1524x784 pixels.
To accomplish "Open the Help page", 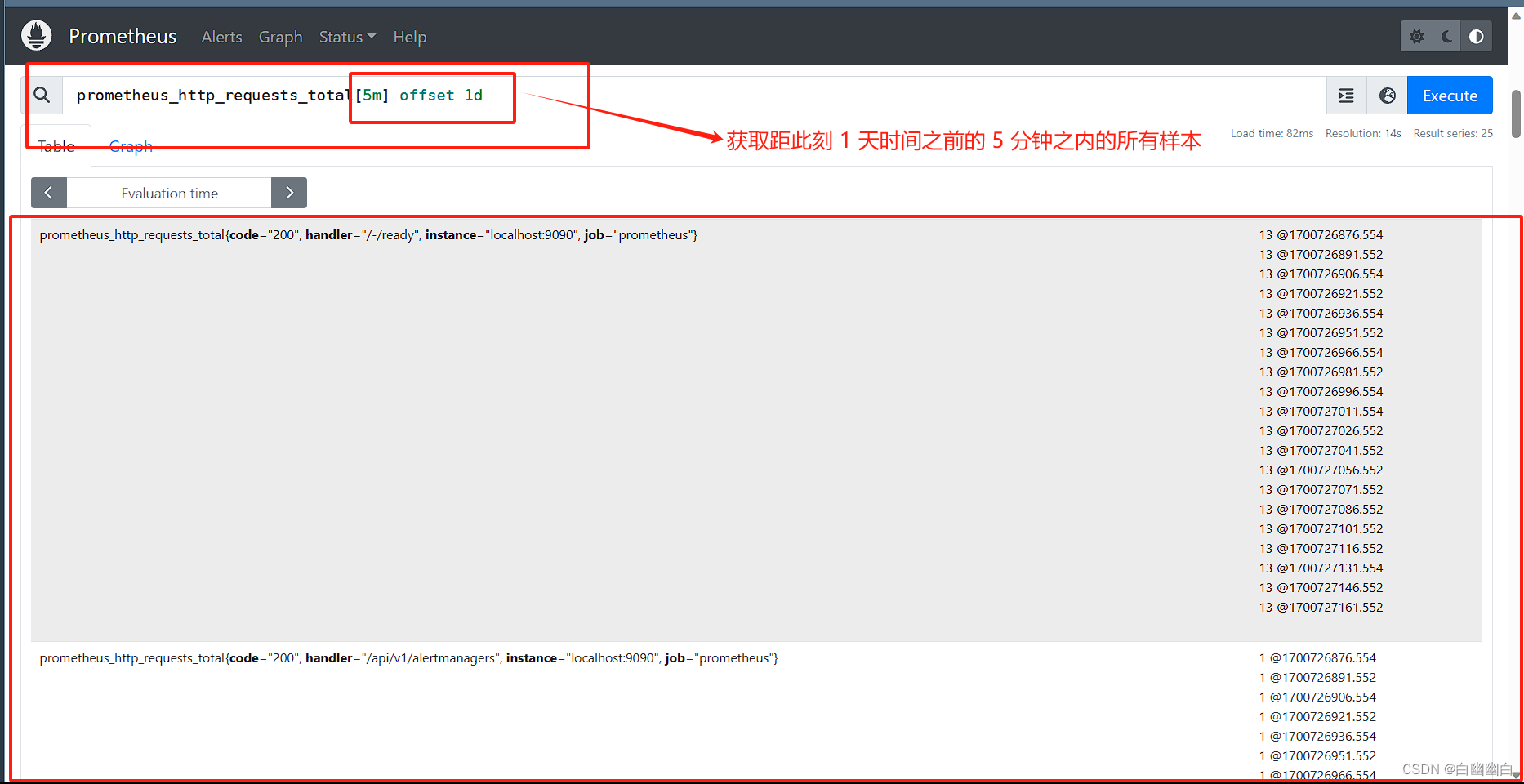I will [410, 37].
